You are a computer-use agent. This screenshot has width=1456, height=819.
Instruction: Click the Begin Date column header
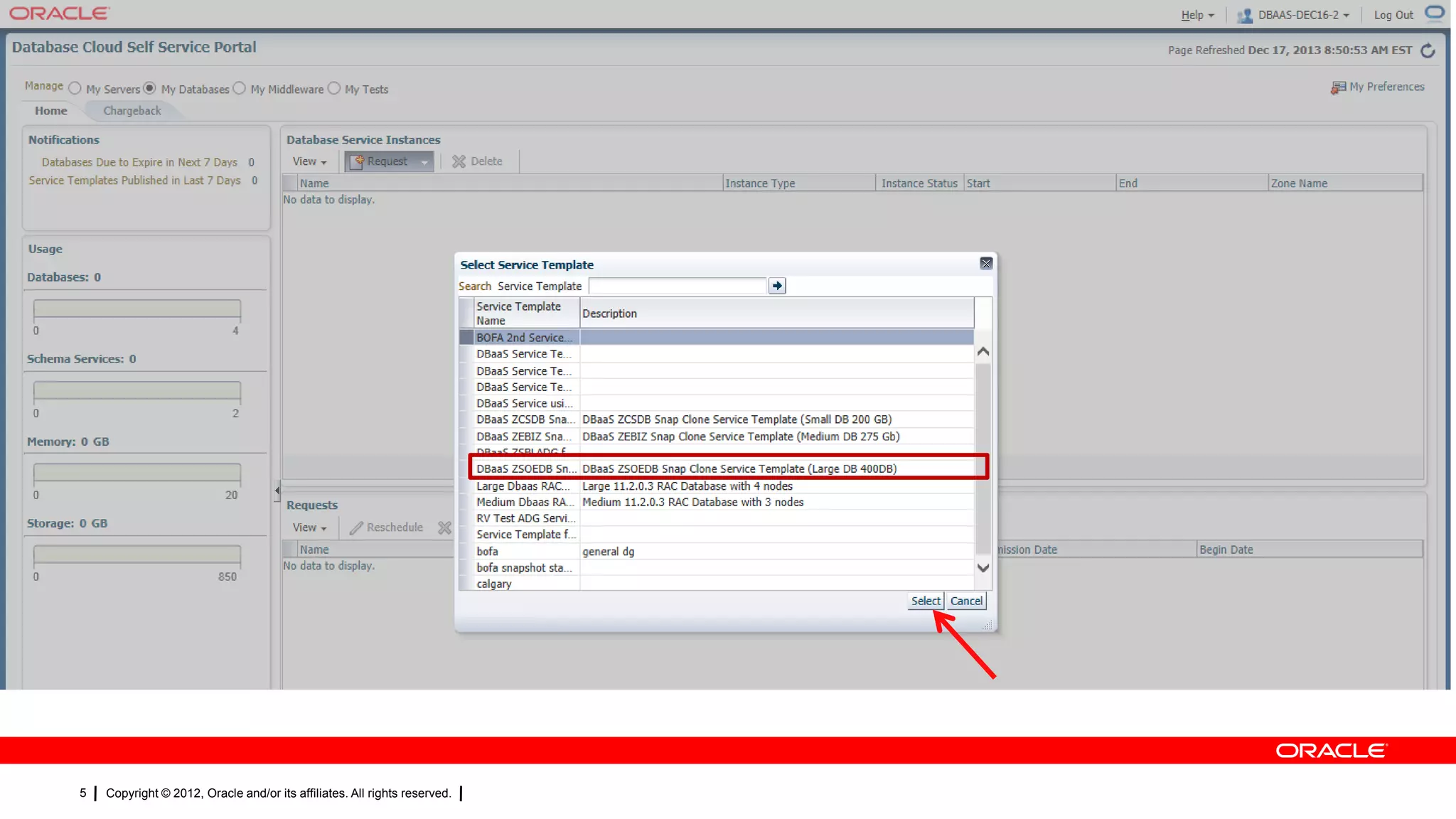coord(1309,550)
